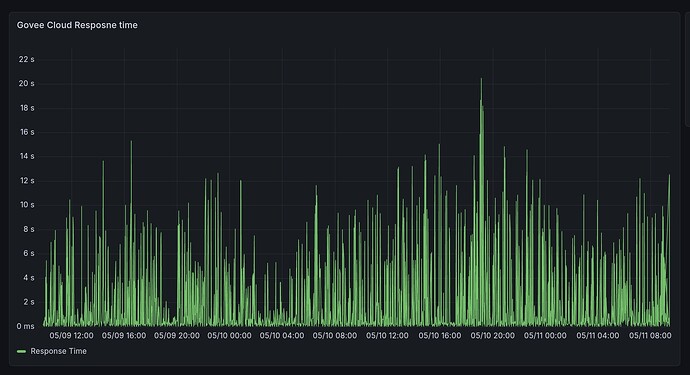Viewport: 690px width, 375px height.
Task: Click the tallest spike peak above 20 s
Action: 481,79
